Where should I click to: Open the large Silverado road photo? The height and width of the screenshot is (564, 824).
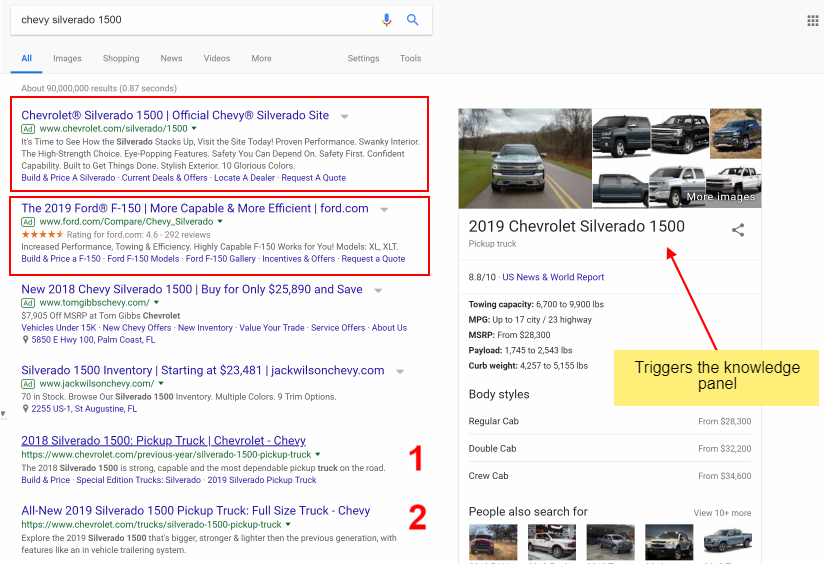tap(525, 158)
